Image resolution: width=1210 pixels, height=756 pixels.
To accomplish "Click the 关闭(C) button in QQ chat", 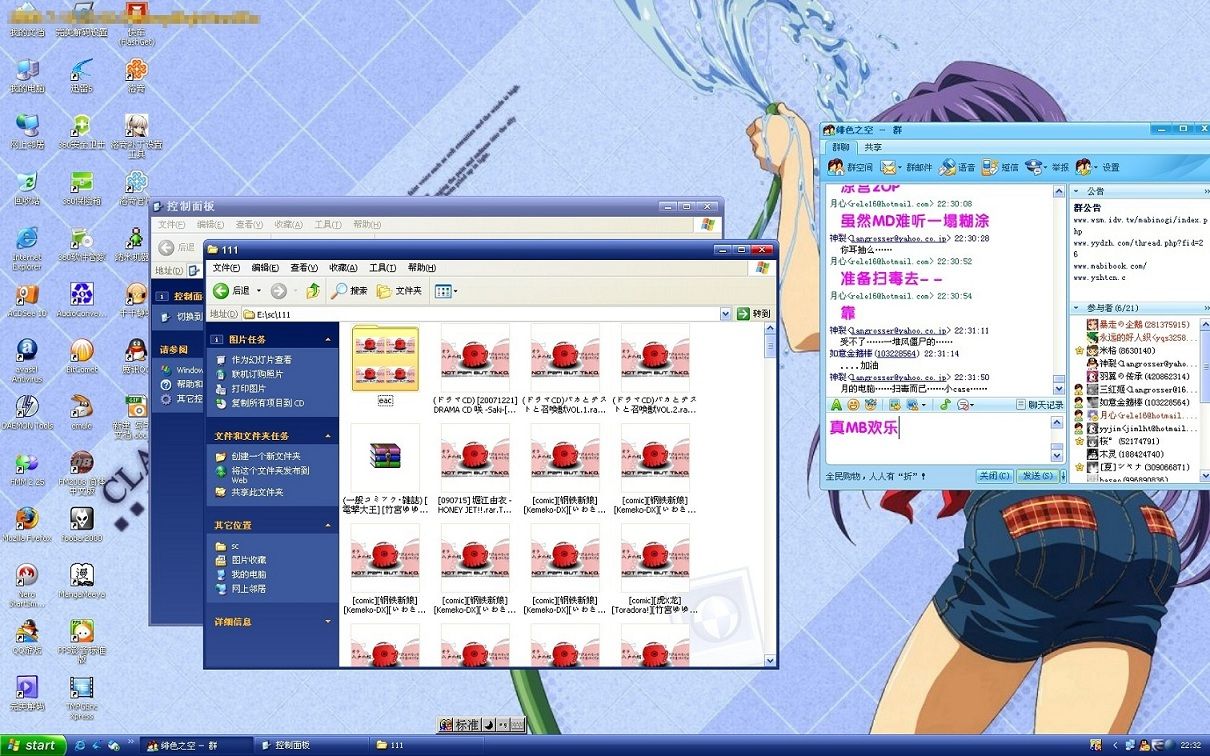I will pos(995,476).
